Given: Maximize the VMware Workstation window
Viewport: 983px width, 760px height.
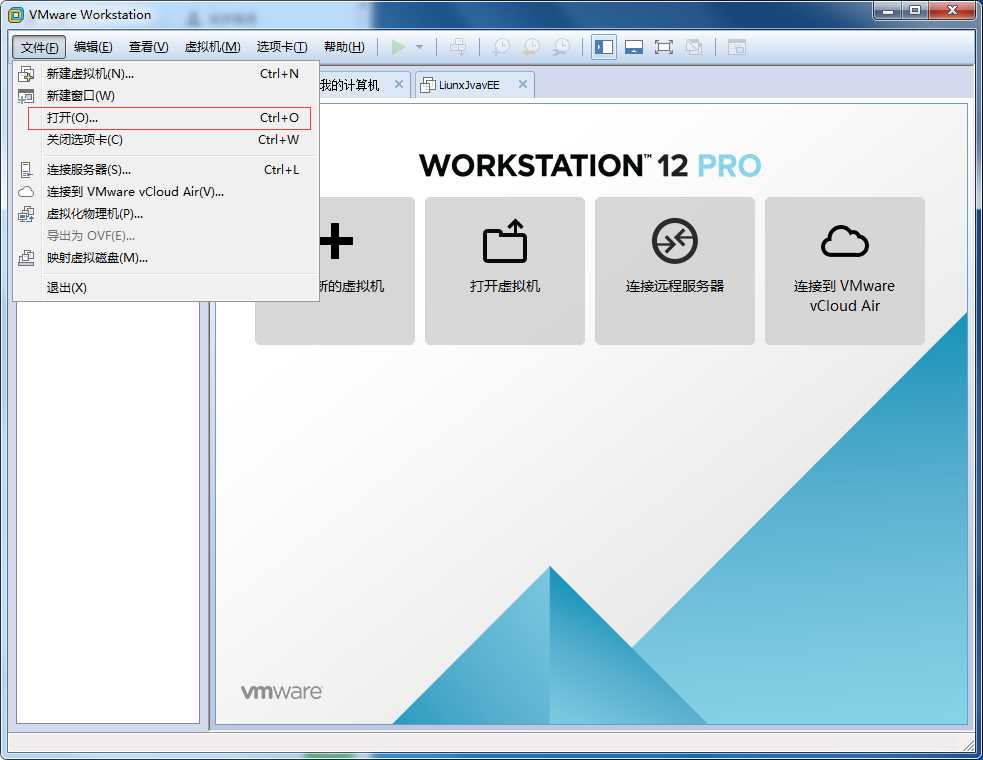Looking at the screenshot, I should (915, 11).
